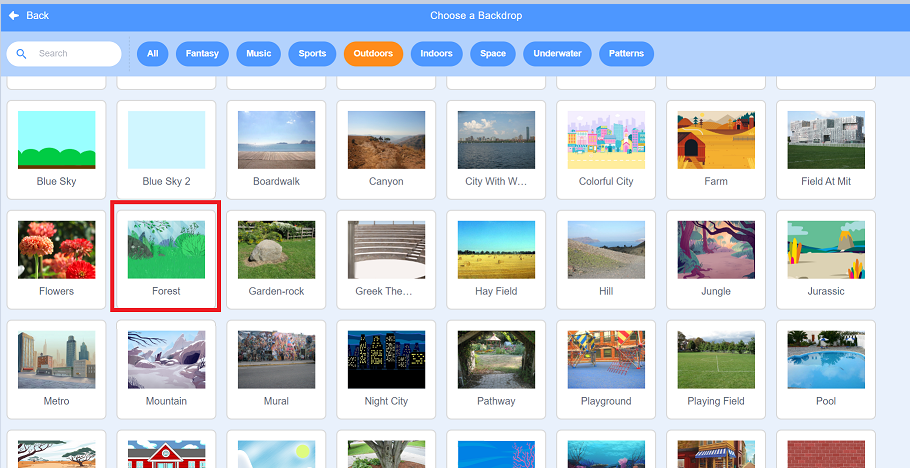Show All backdrop categories
Viewport: 910px width, 468px height.
pos(153,53)
